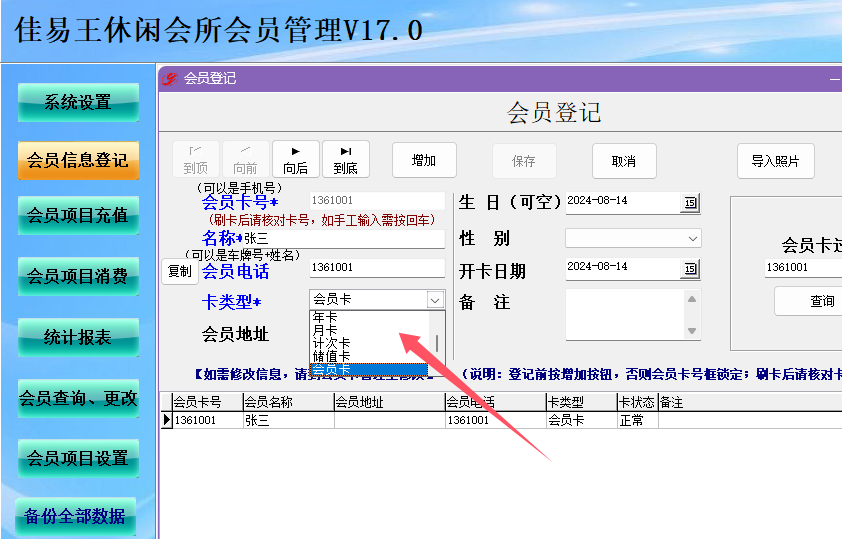Click the 会员登记 window title icon
842x539 pixels.
coord(170,79)
